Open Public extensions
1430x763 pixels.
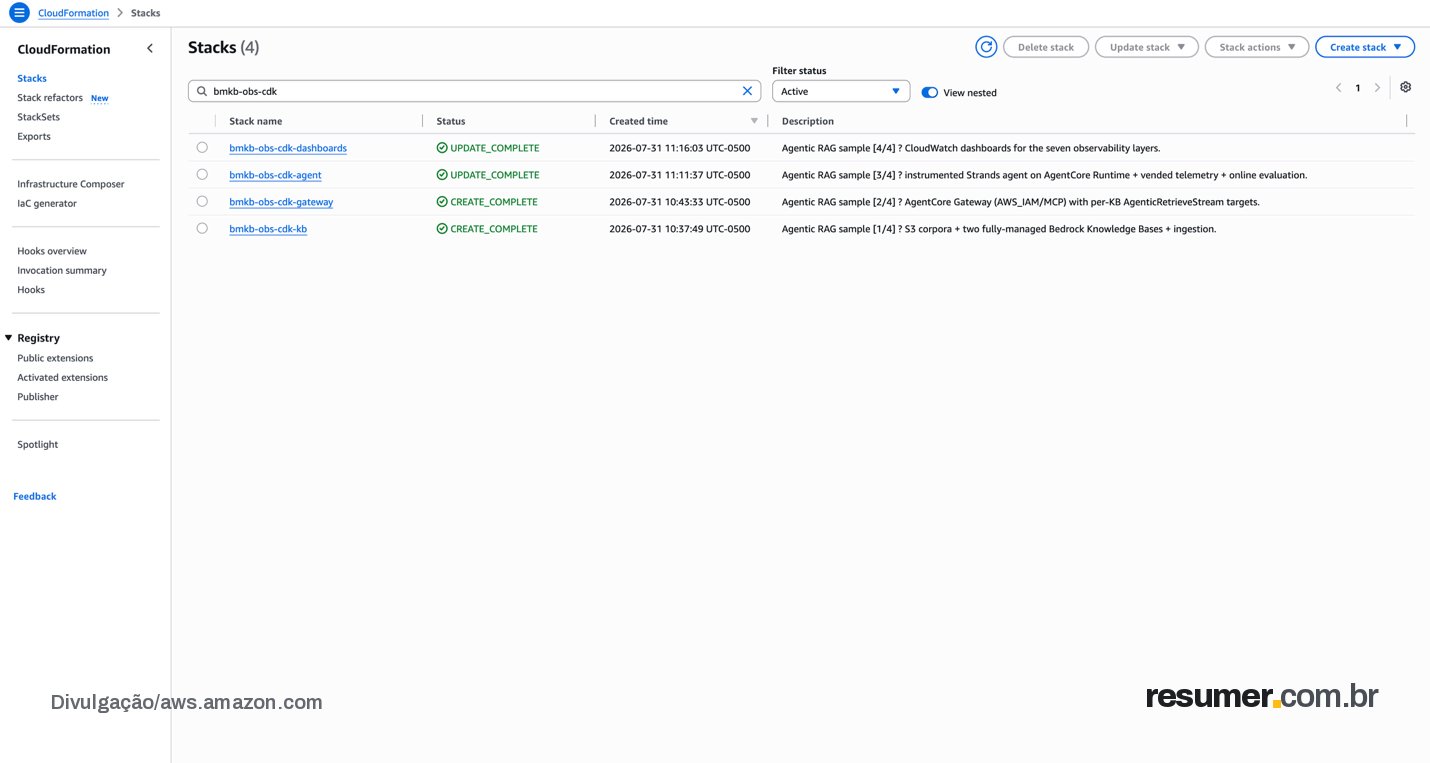[x=55, y=358]
